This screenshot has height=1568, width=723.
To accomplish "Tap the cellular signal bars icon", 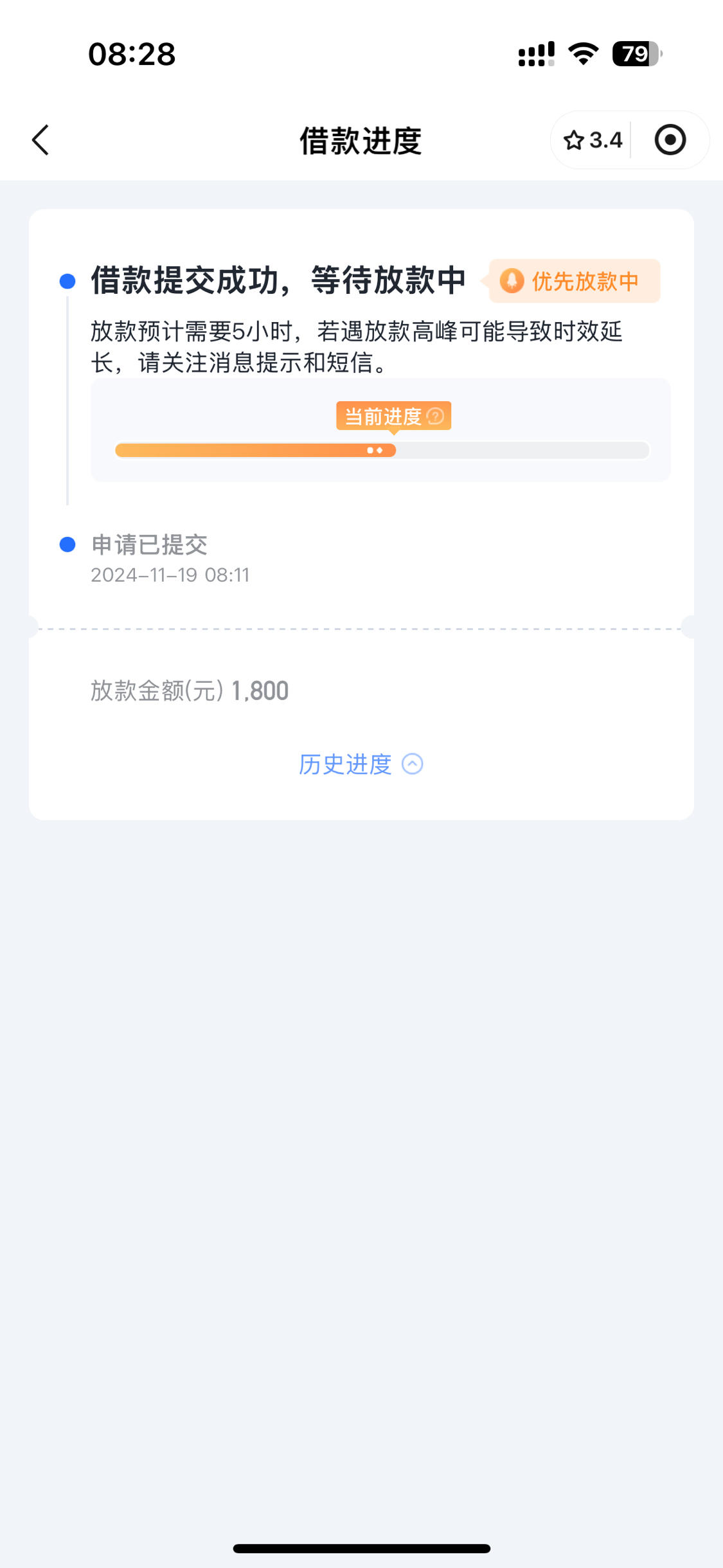I will tap(537, 54).
